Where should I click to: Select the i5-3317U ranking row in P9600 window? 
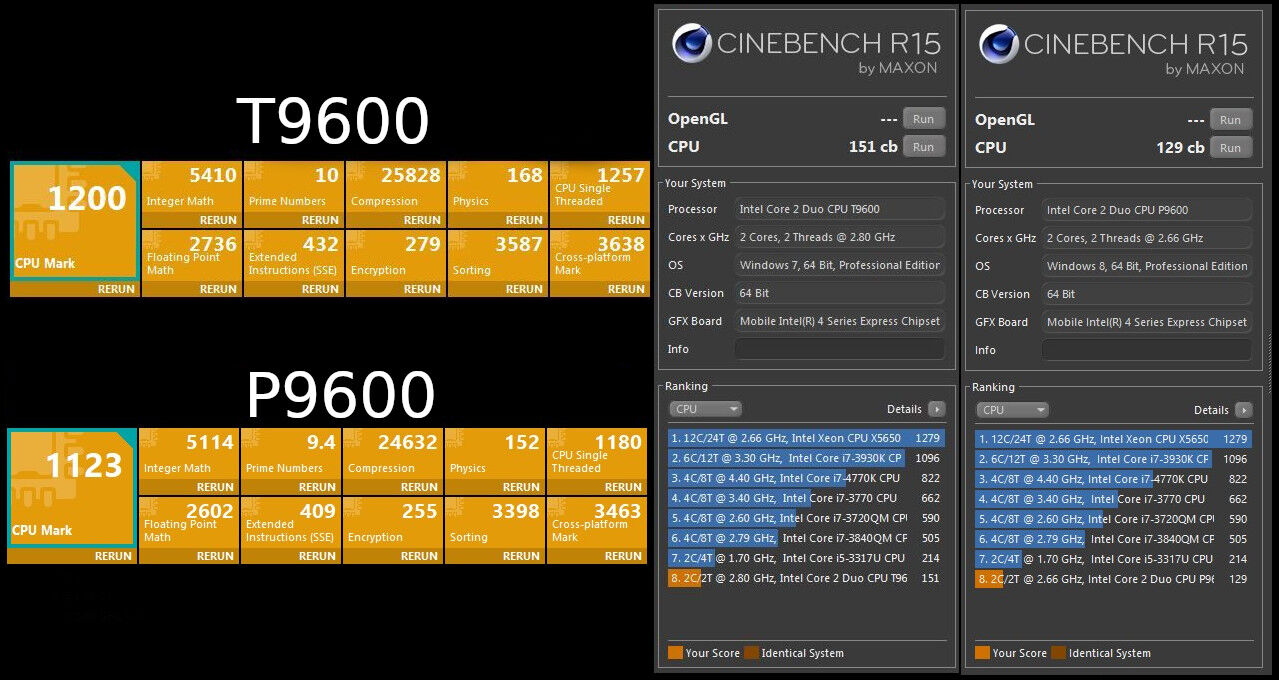coord(1113,559)
